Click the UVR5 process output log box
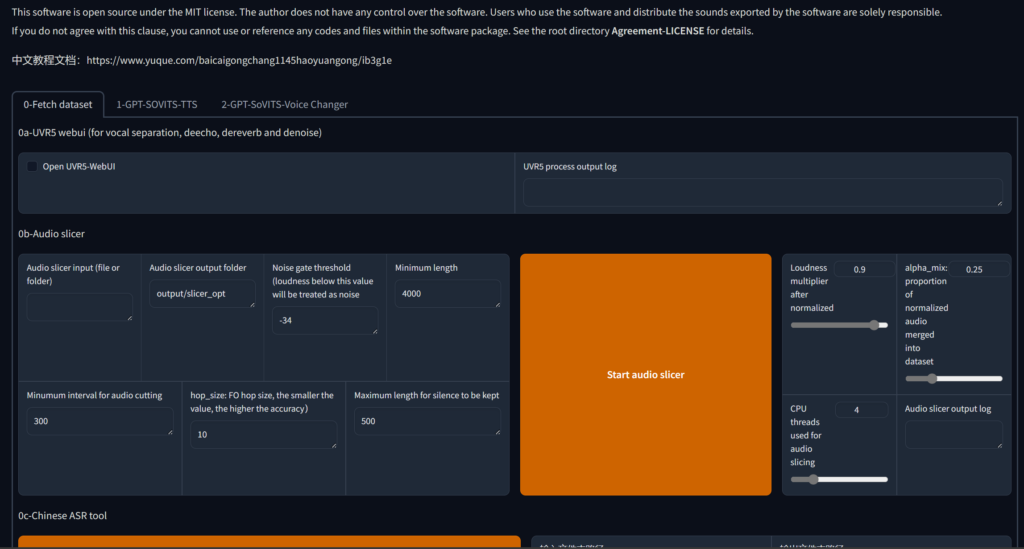The width and height of the screenshot is (1024, 549). tap(762, 192)
